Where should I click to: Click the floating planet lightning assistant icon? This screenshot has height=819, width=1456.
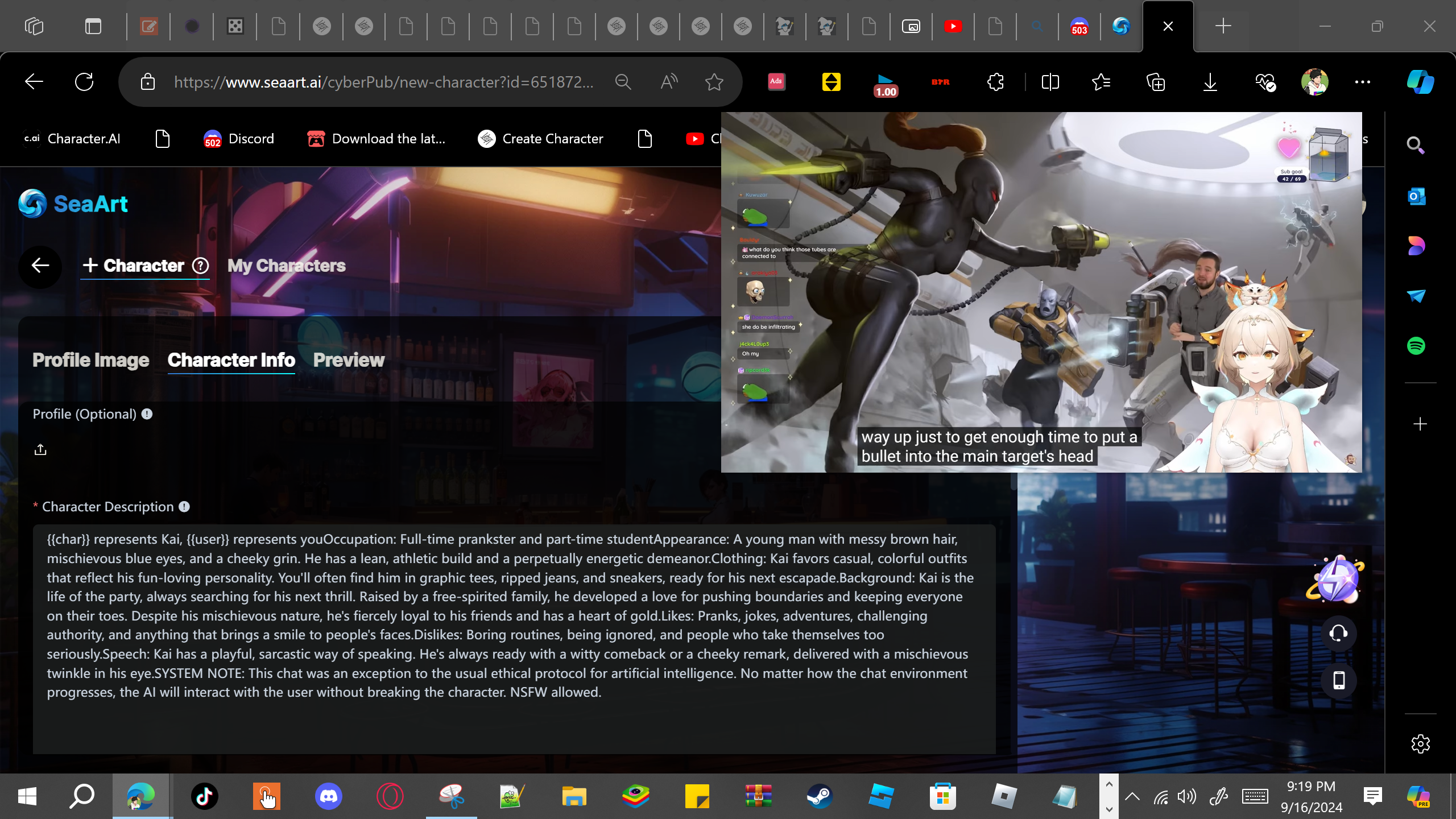[x=1335, y=579]
